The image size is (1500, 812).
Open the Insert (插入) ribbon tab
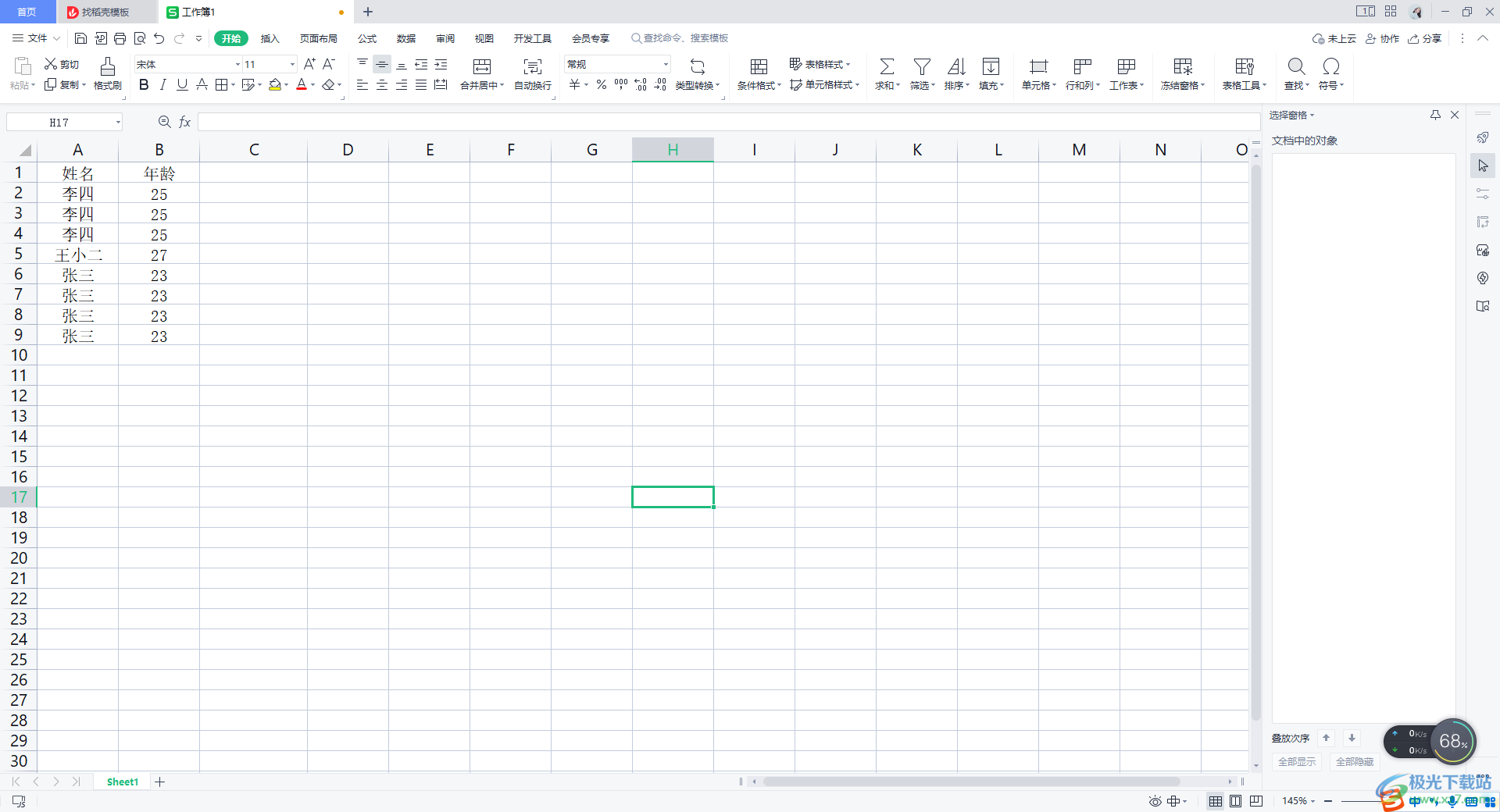coord(270,38)
